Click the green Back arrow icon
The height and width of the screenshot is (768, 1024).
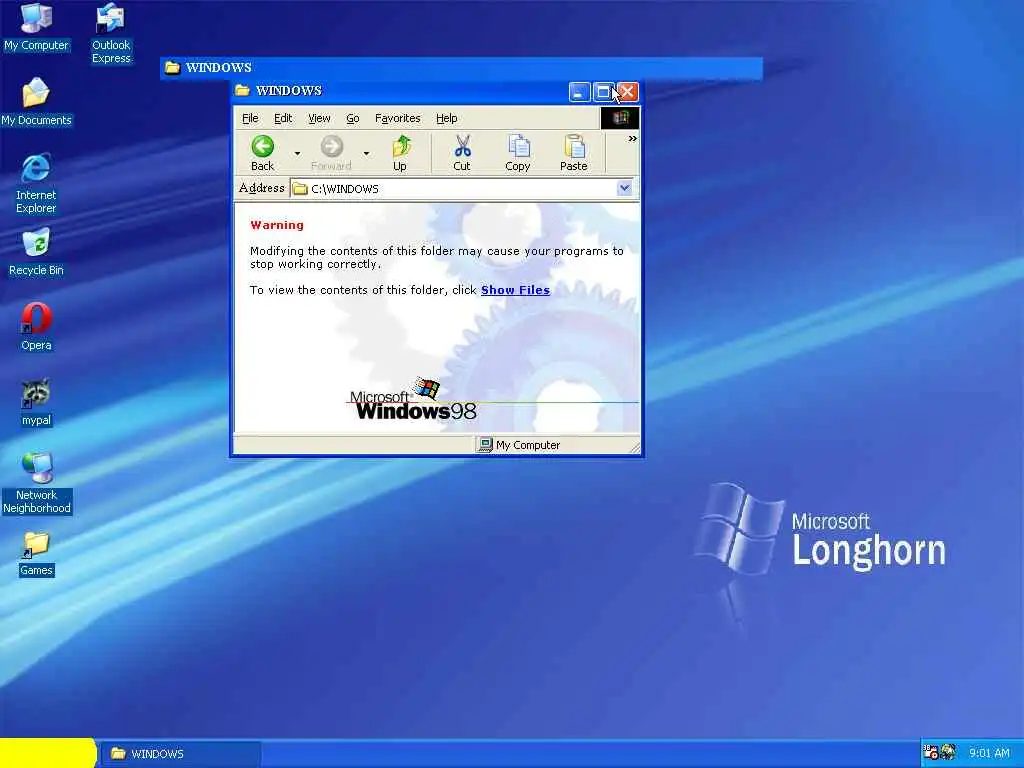[263, 146]
